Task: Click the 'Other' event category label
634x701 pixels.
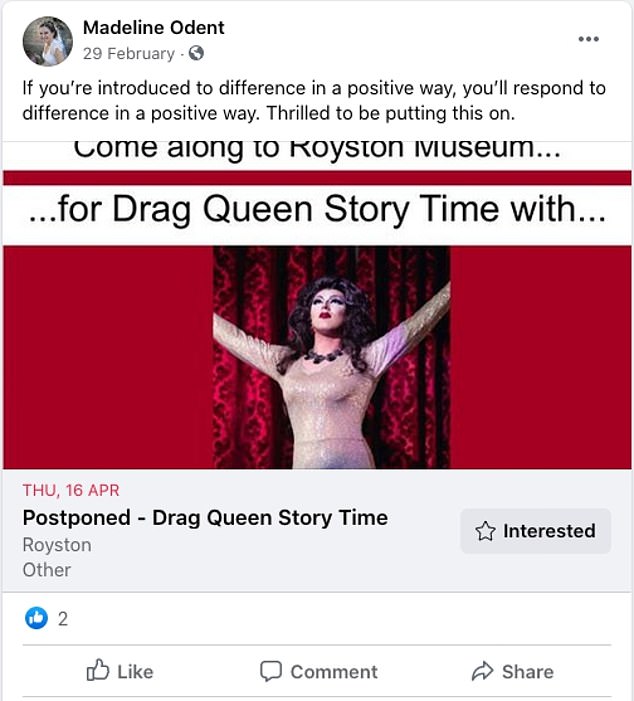Action: [x=47, y=570]
